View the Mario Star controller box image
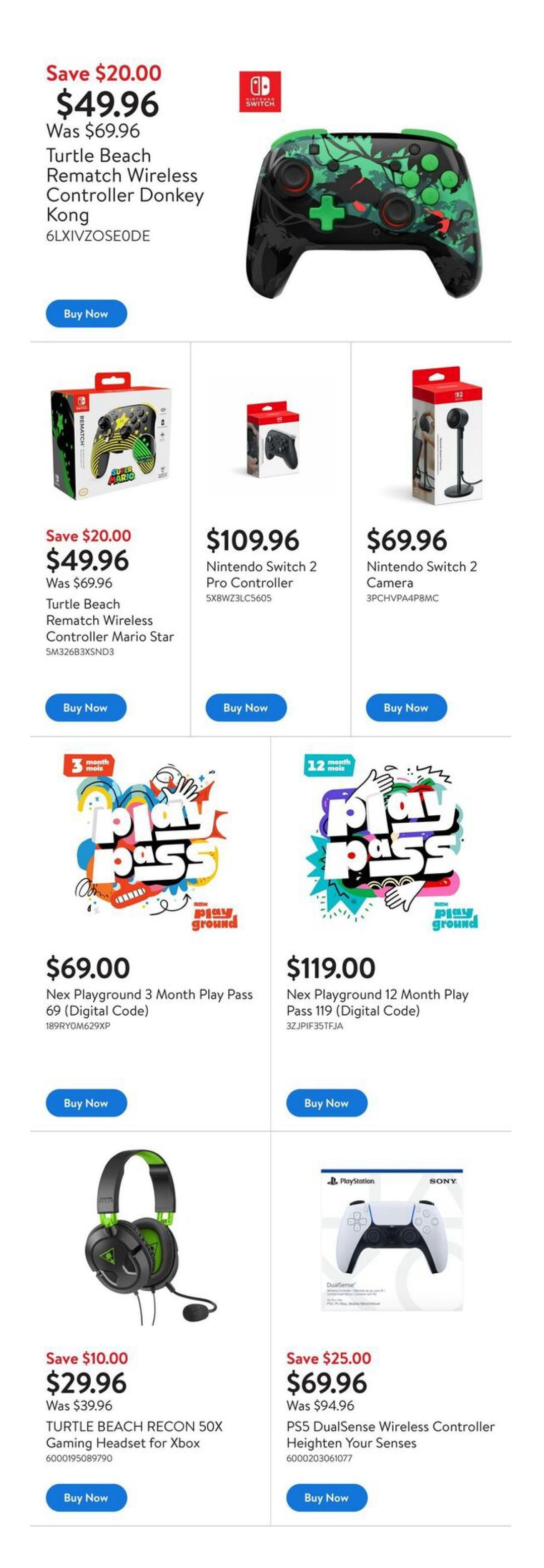Viewport: 544px width, 1568px height. (110, 436)
